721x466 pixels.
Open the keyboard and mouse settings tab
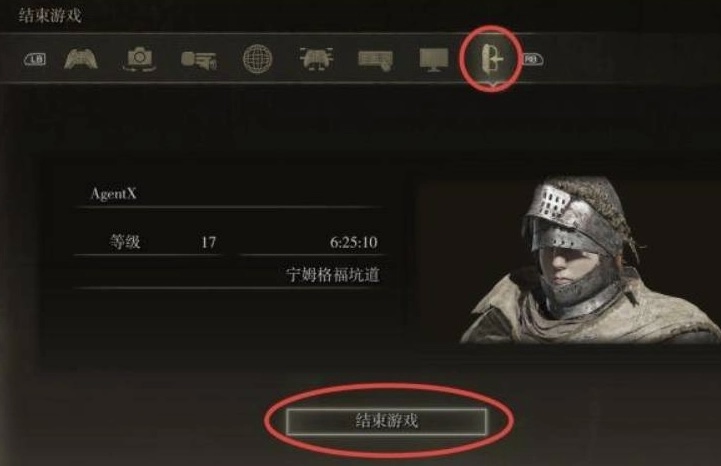(x=376, y=60)
